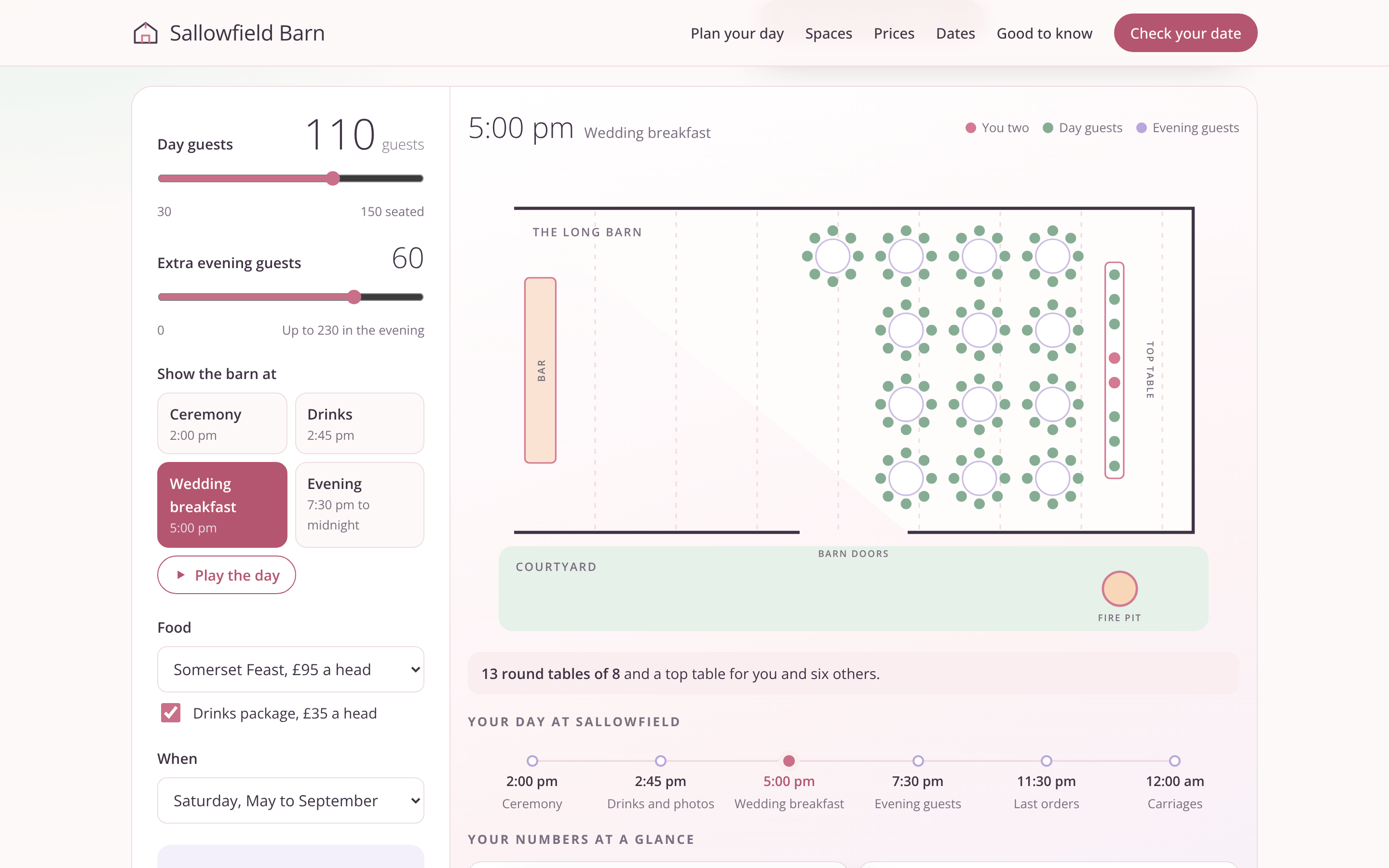
Task: Open the Food dropdown Somerset Feast
Action: point(290,669)
